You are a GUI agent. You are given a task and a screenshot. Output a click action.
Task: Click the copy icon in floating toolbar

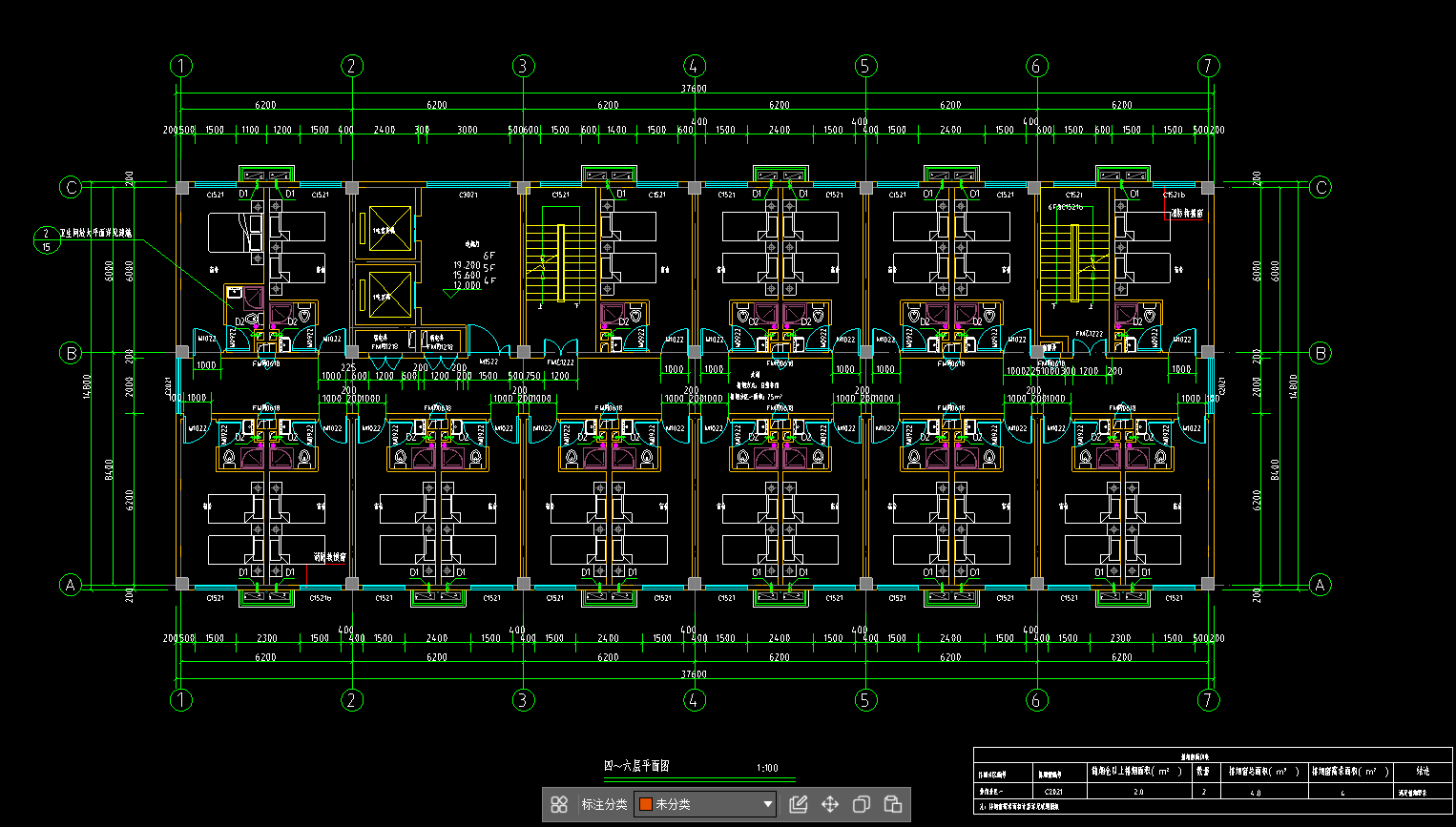(x=861, y=804)
